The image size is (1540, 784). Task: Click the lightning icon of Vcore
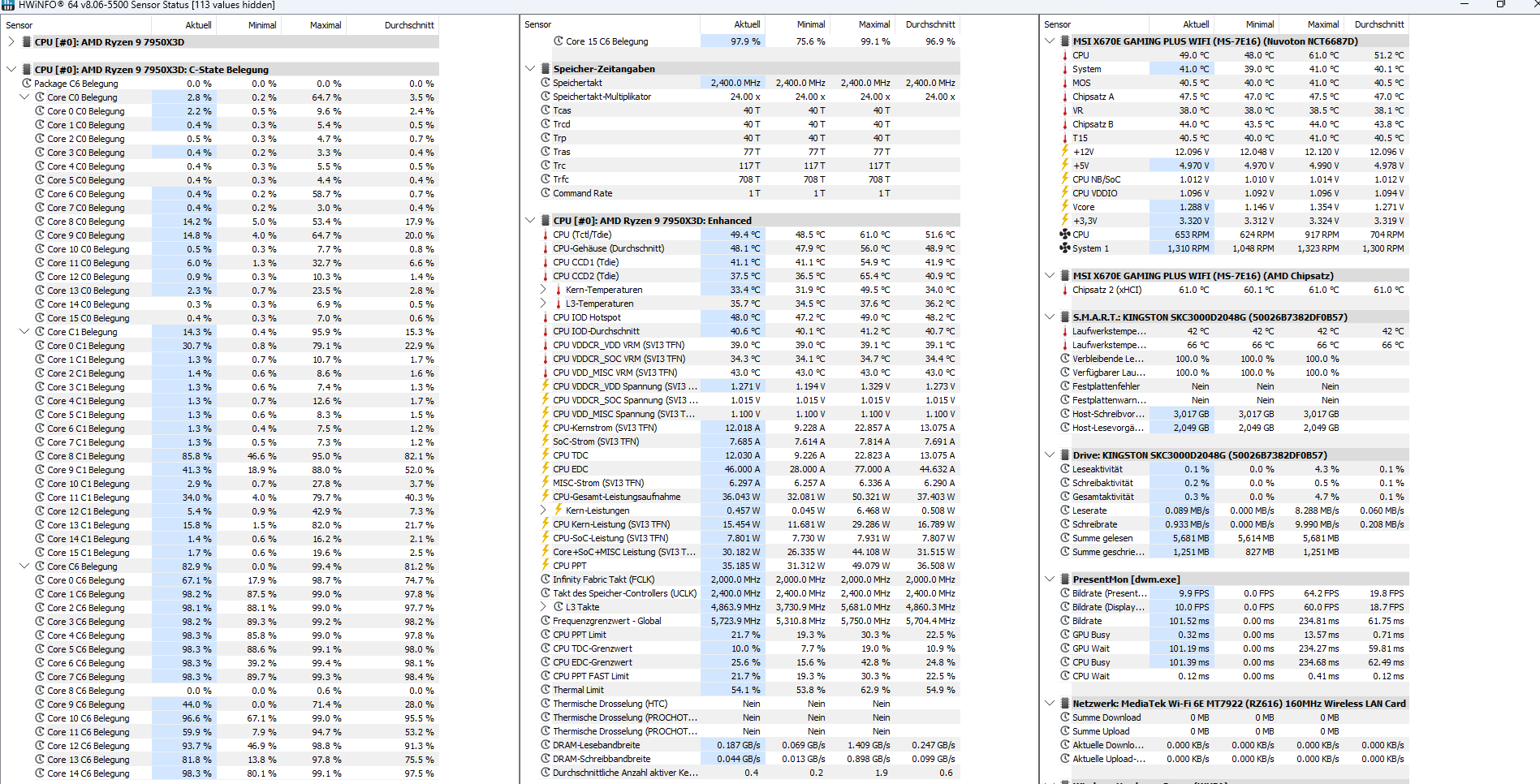(x=1065, y=206)
